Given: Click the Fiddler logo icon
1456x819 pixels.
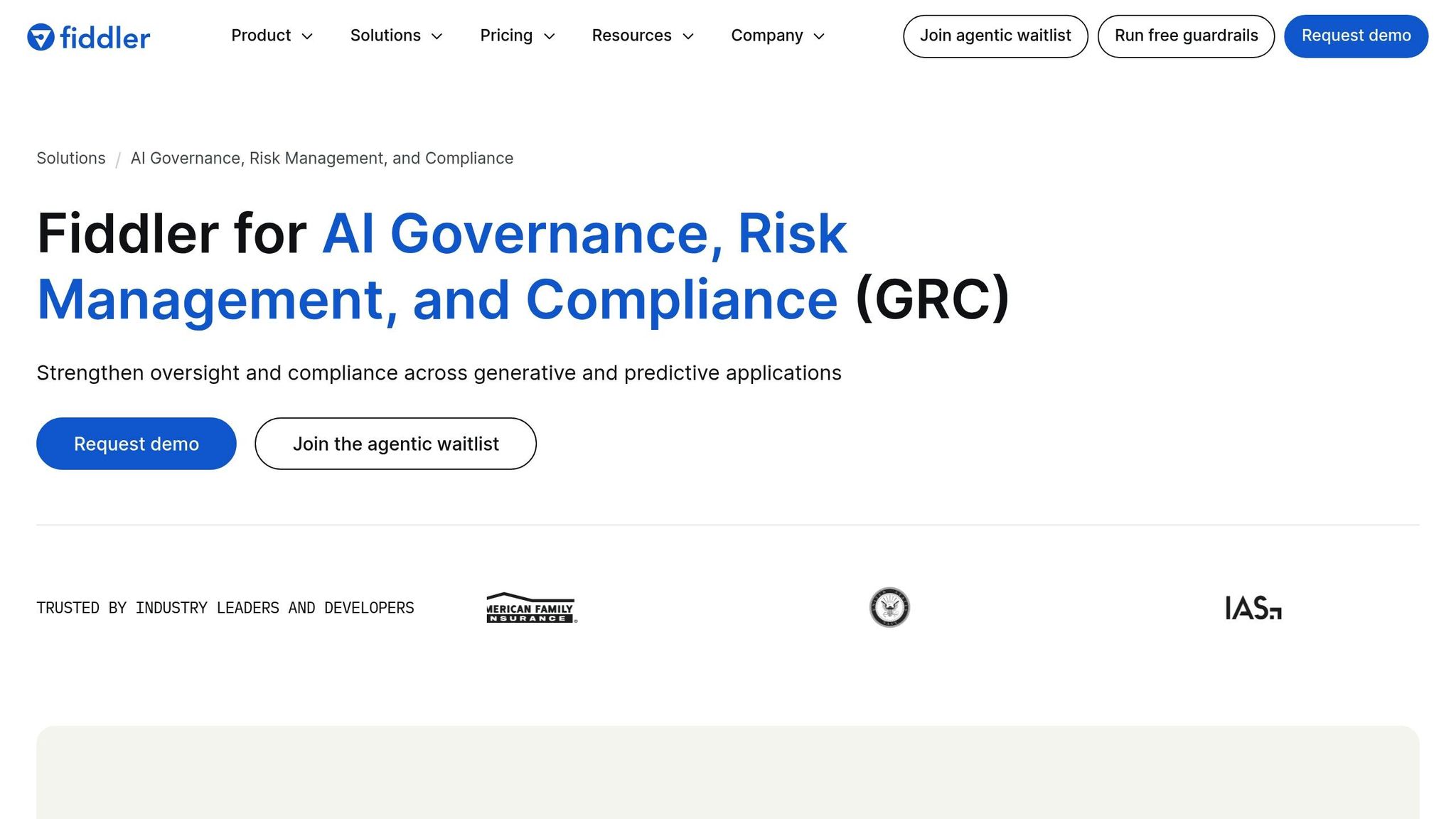Looking at the screenshot, I should pos(41,37).
